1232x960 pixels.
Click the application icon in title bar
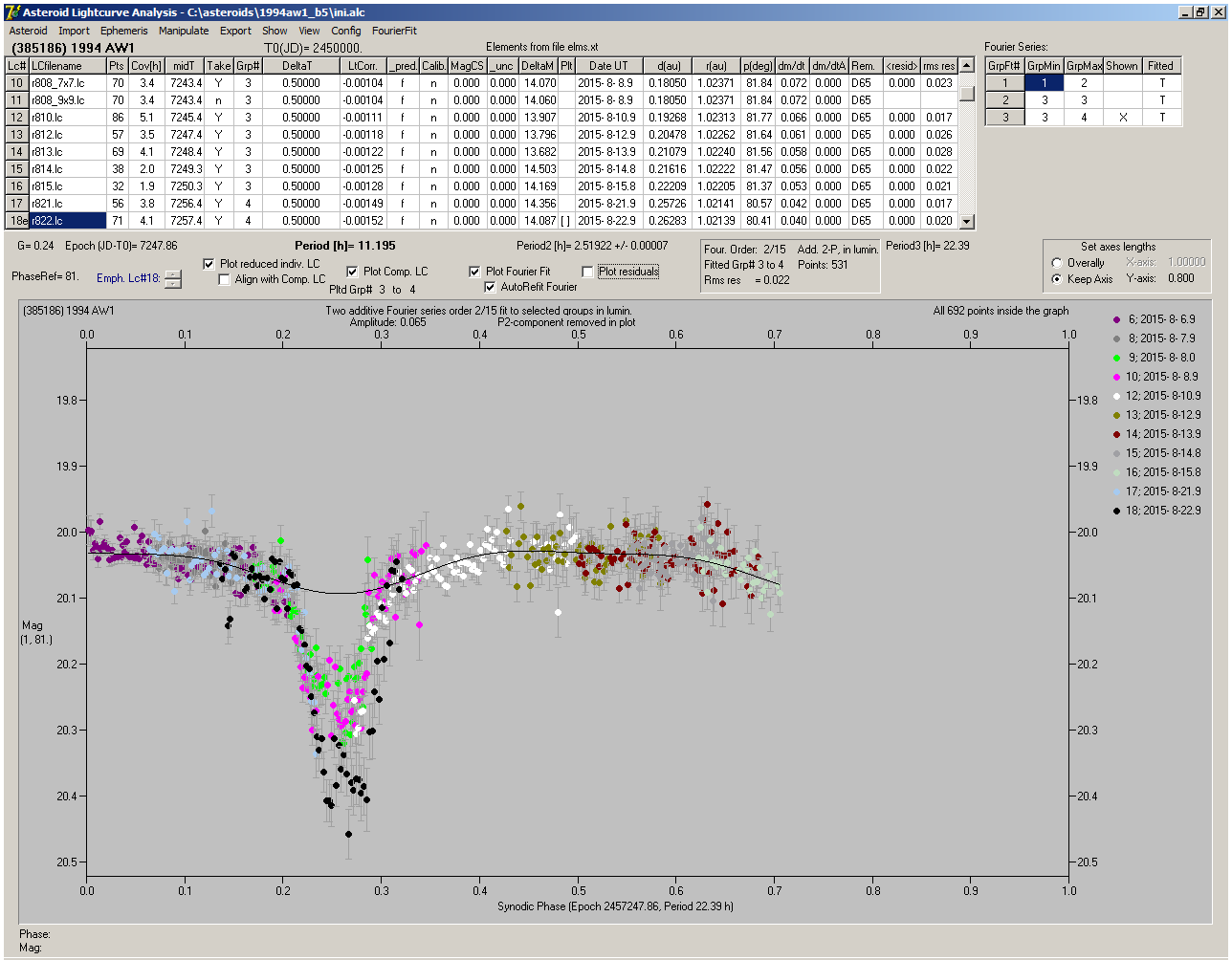pyautogui.click(x=12, y=12)
